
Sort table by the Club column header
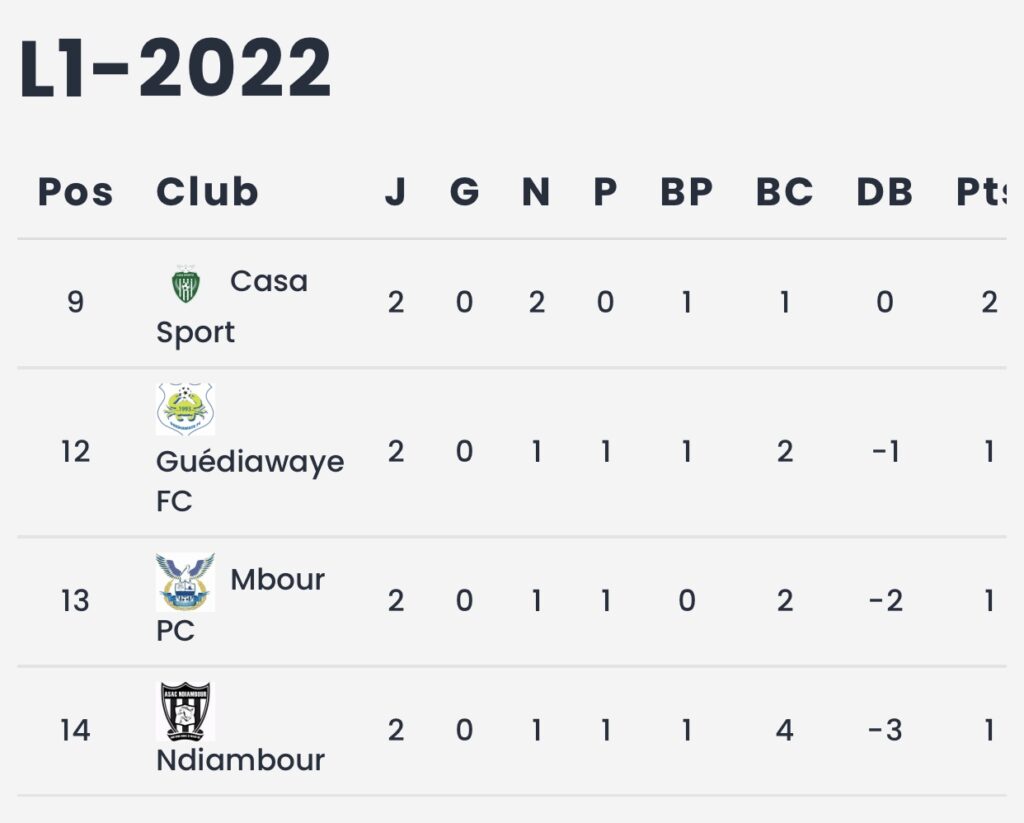click(207, 192)
